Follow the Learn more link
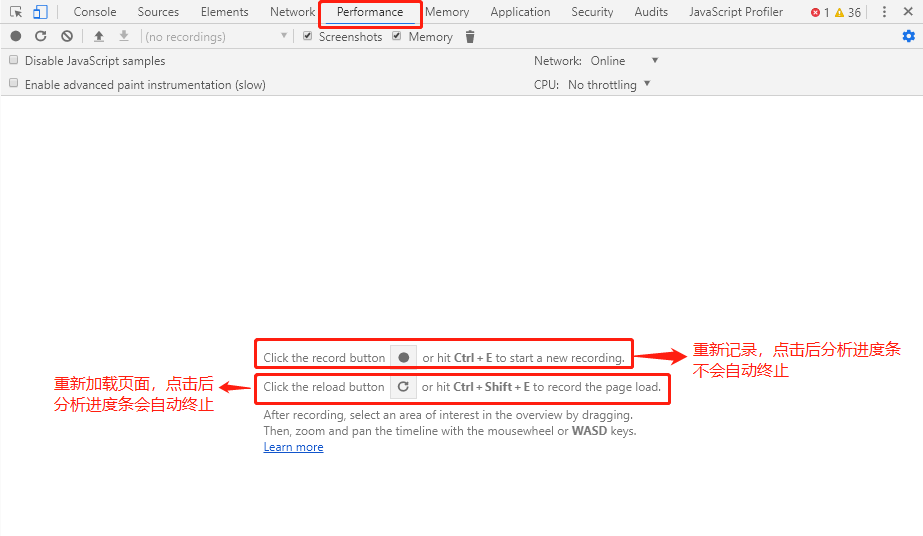 pyautogui.click(x=293, y=447)
